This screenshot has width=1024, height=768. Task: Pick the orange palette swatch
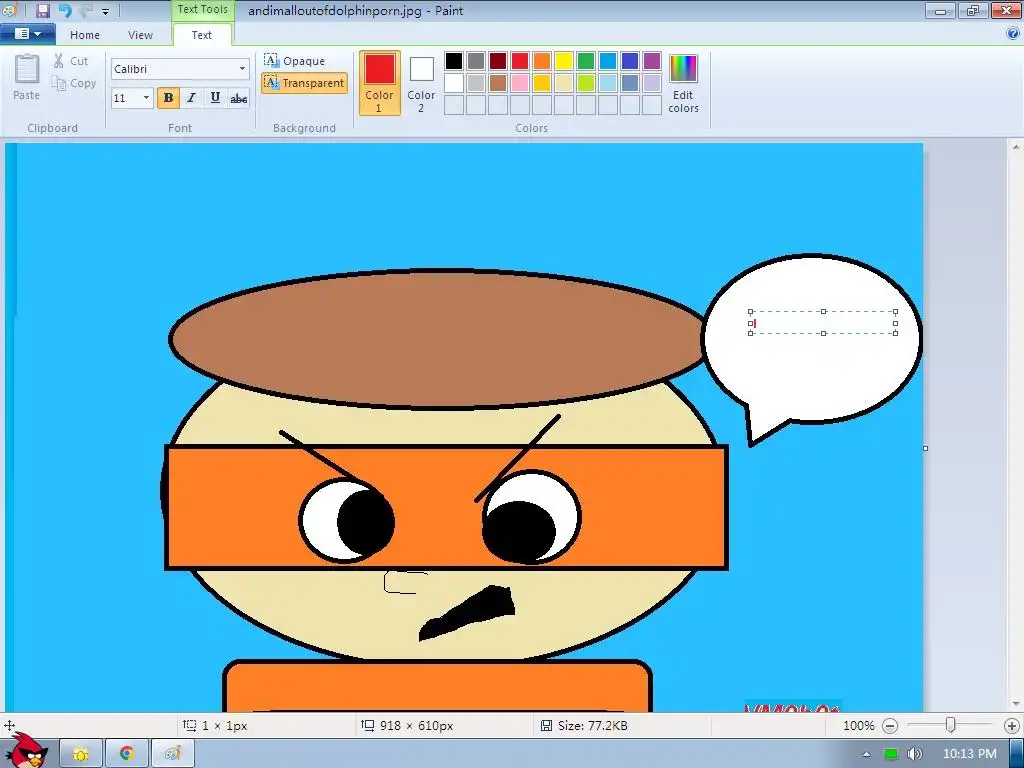click(x=542, y=61)
